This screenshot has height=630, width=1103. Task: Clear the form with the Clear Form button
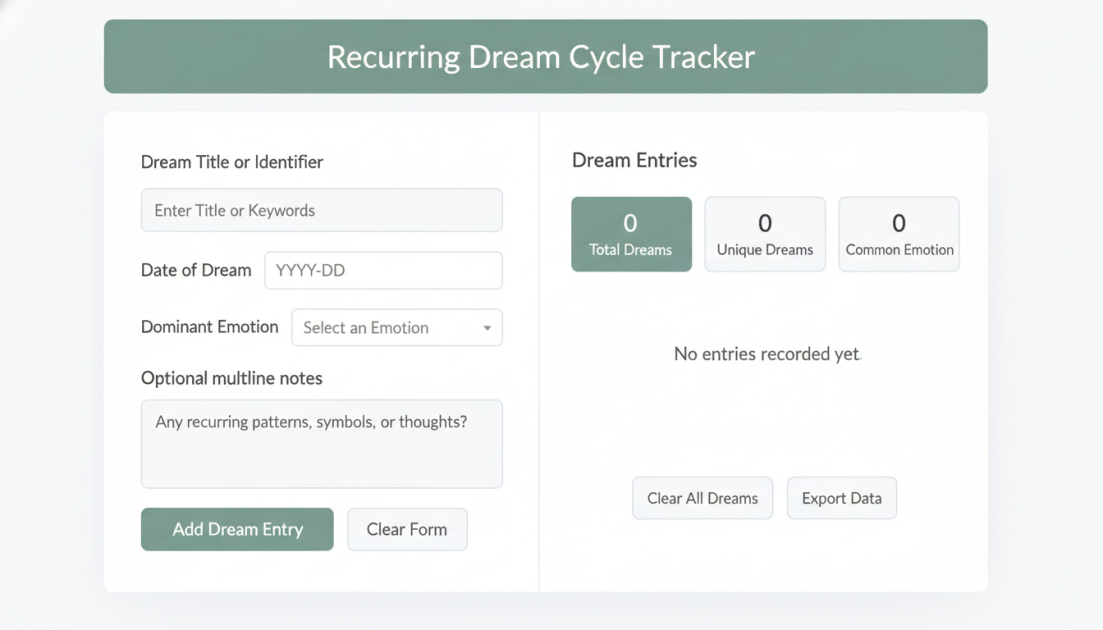(407, 529)
